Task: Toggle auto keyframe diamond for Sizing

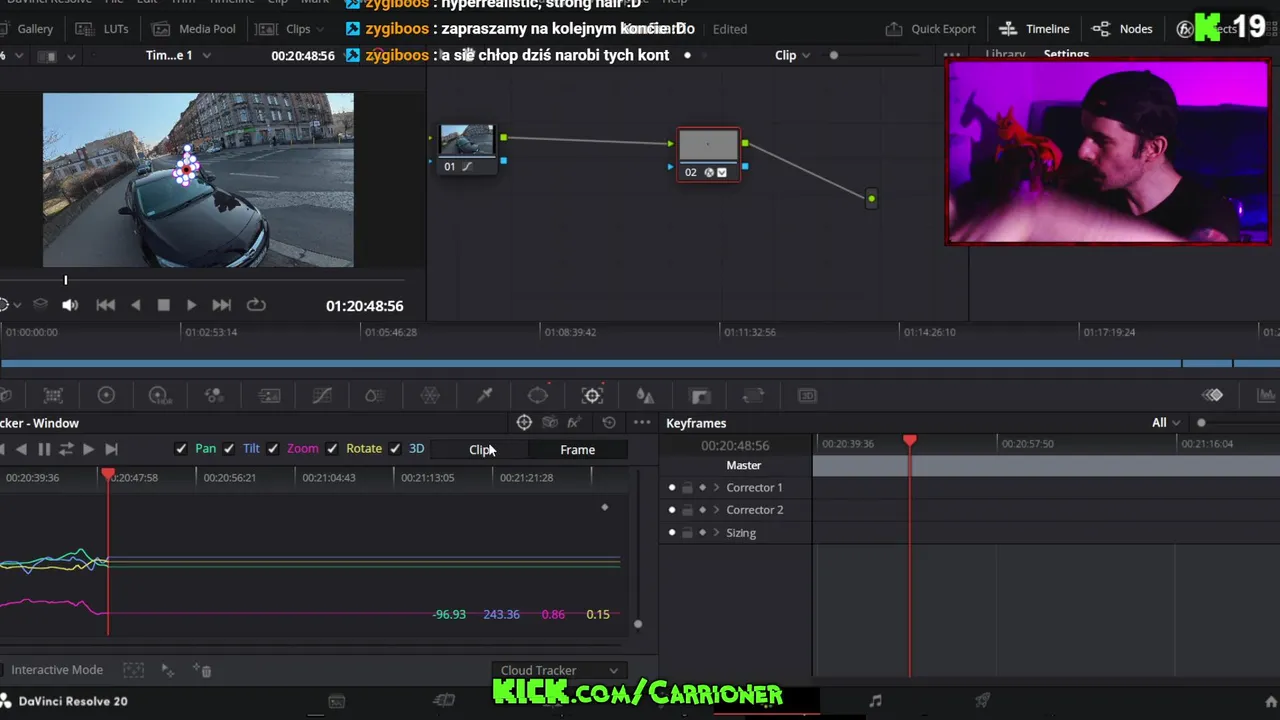Action: pyautogui.click(x=702, y=533)
